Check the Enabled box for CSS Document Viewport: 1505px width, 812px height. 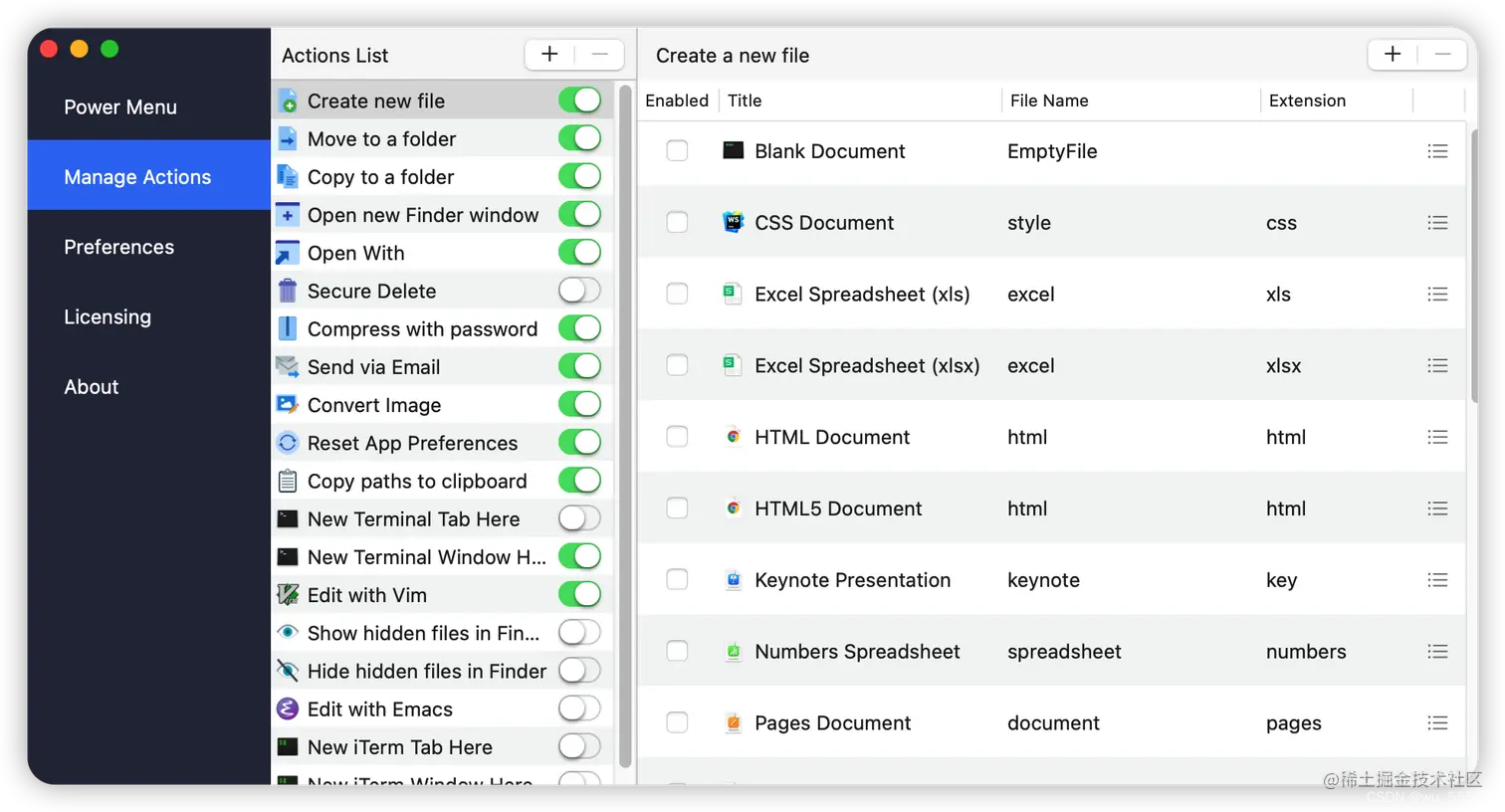click(x=677, y=222)
